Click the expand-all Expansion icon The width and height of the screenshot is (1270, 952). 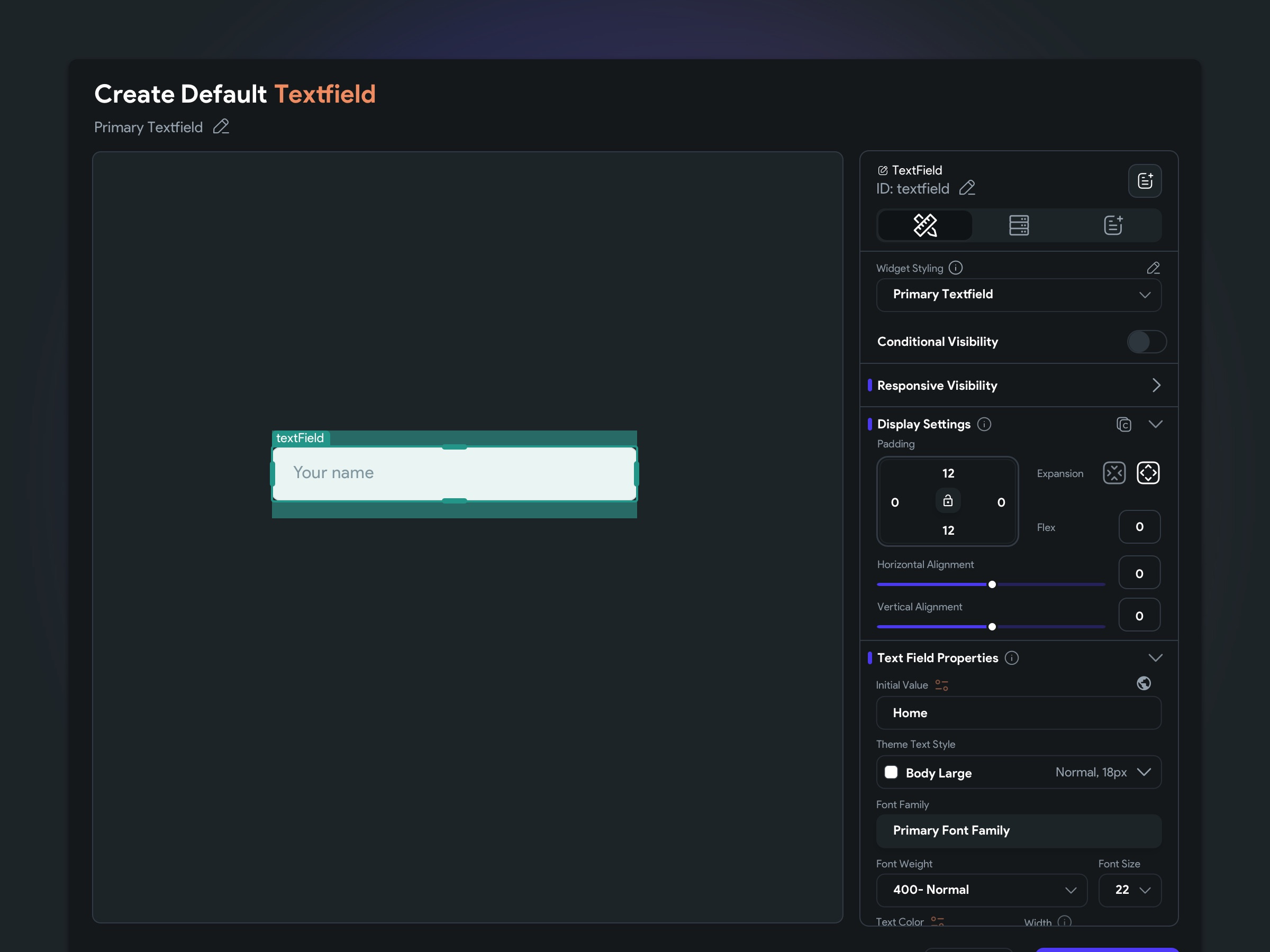click(x=1149, y=473)
